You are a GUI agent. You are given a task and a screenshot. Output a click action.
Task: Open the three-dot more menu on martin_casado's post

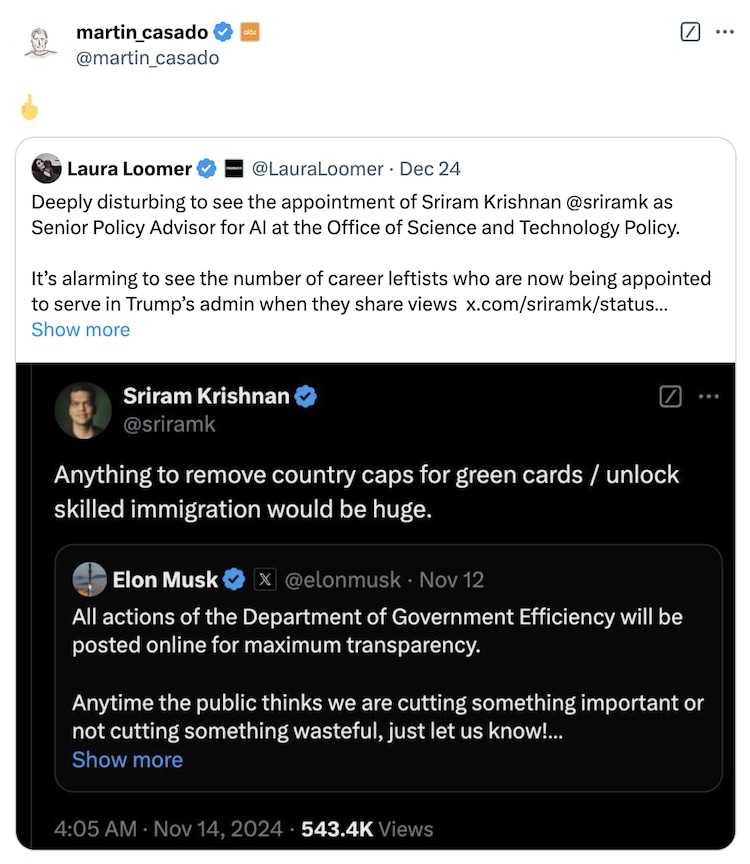pos(725,32)
